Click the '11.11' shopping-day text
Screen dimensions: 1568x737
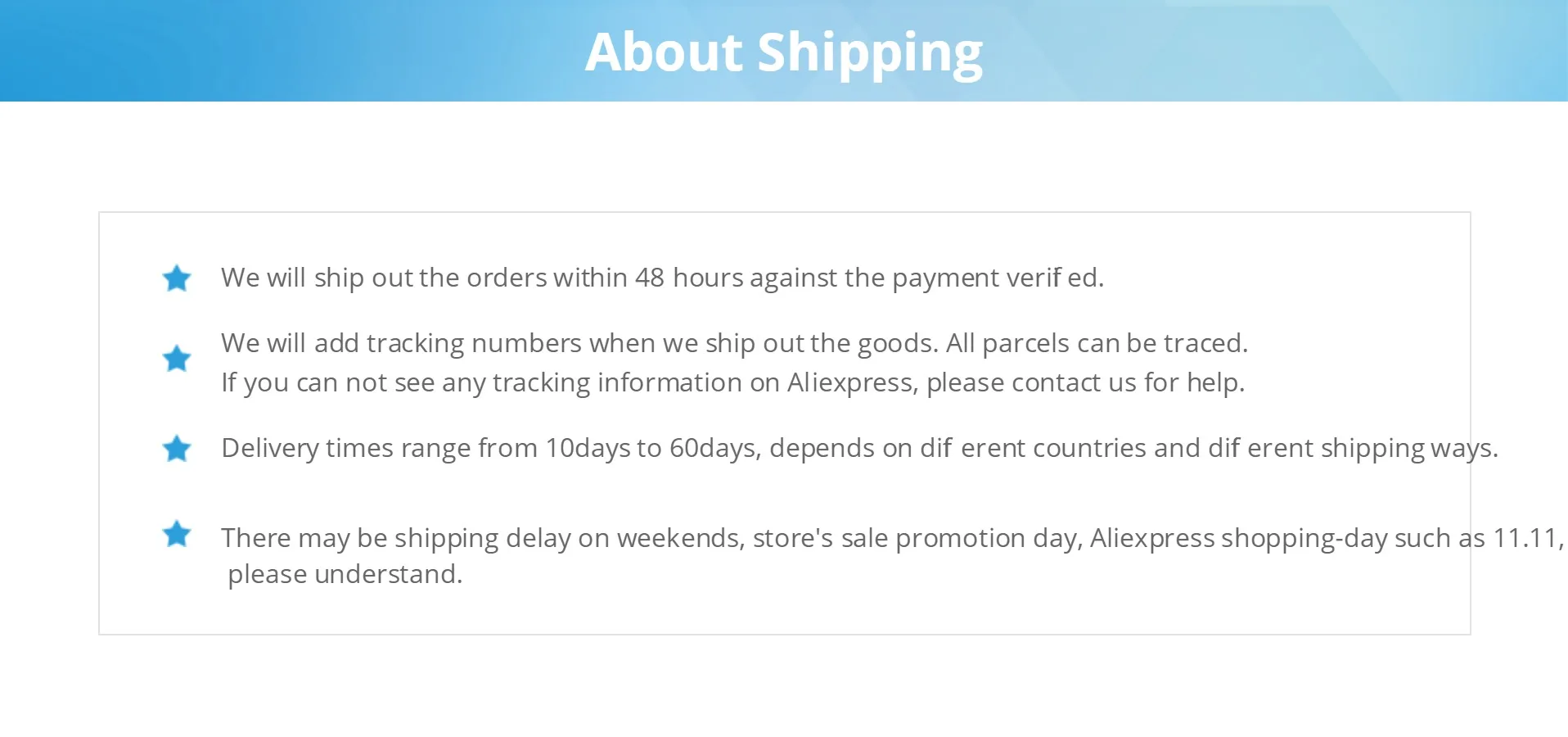pyautogui.click(x=1528, y=539)
